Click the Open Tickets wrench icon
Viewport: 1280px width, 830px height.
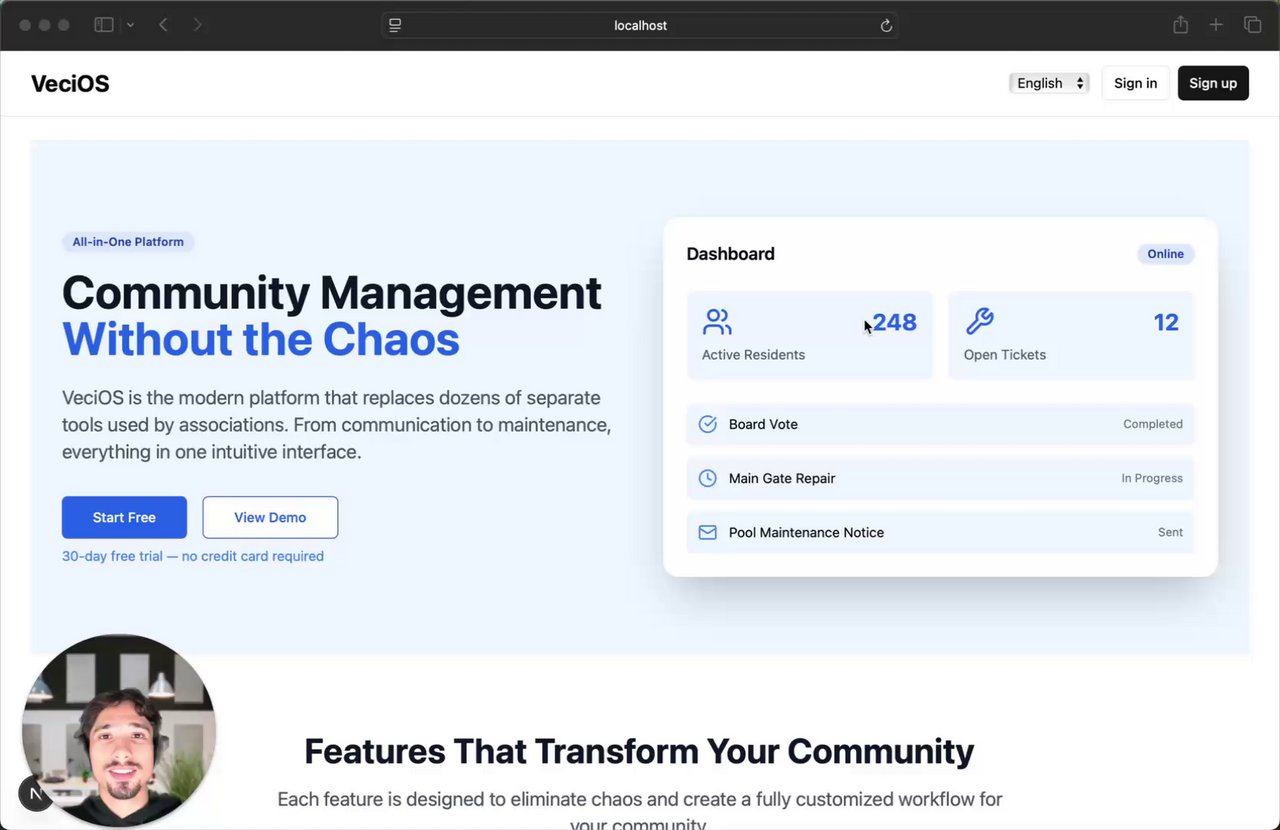pyautogui.click(x=979, y=322)
